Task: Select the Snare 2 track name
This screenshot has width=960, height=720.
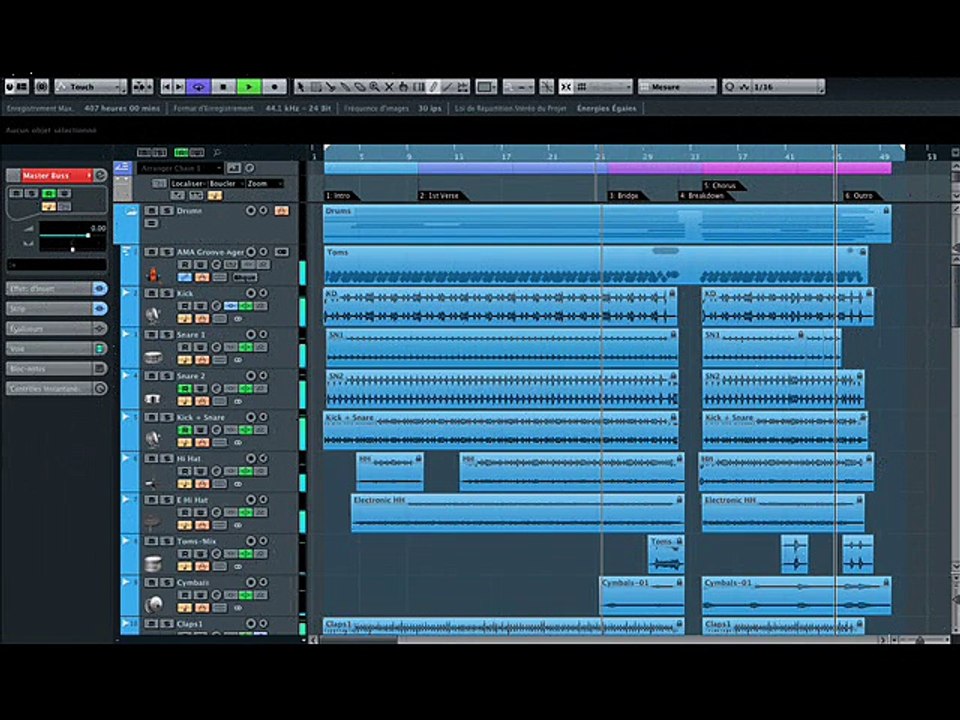Action: pyautogui.click(x=191, y=376)
